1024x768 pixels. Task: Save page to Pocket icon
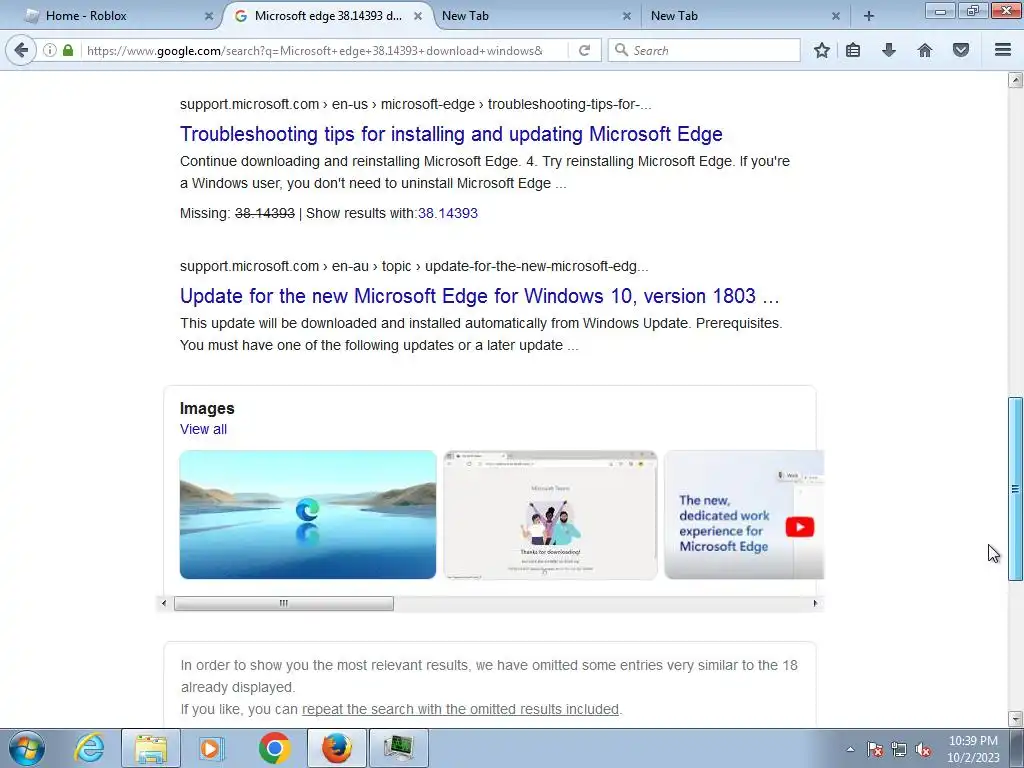click(961, 50)
